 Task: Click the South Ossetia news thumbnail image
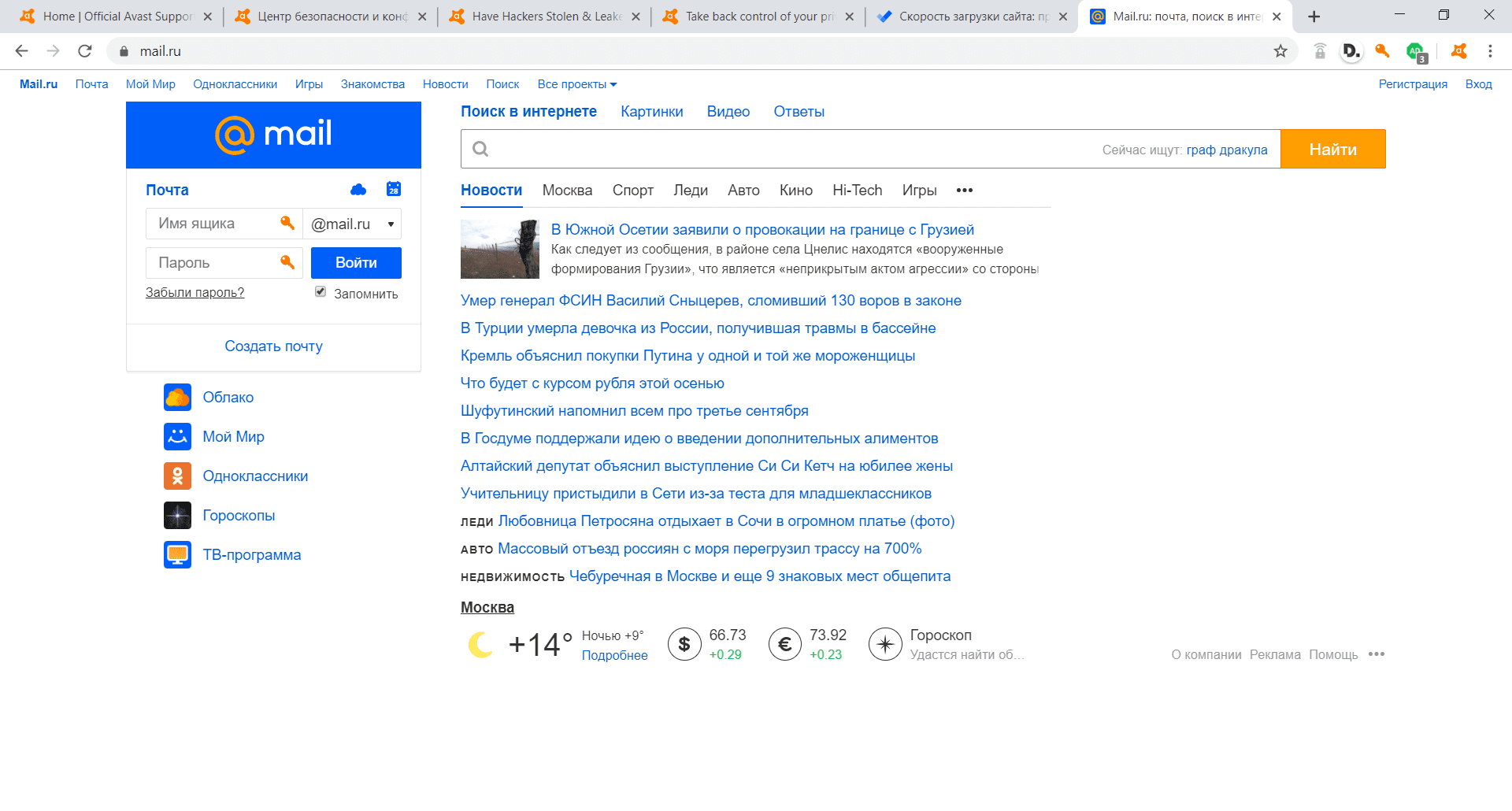tap(500, 249)
